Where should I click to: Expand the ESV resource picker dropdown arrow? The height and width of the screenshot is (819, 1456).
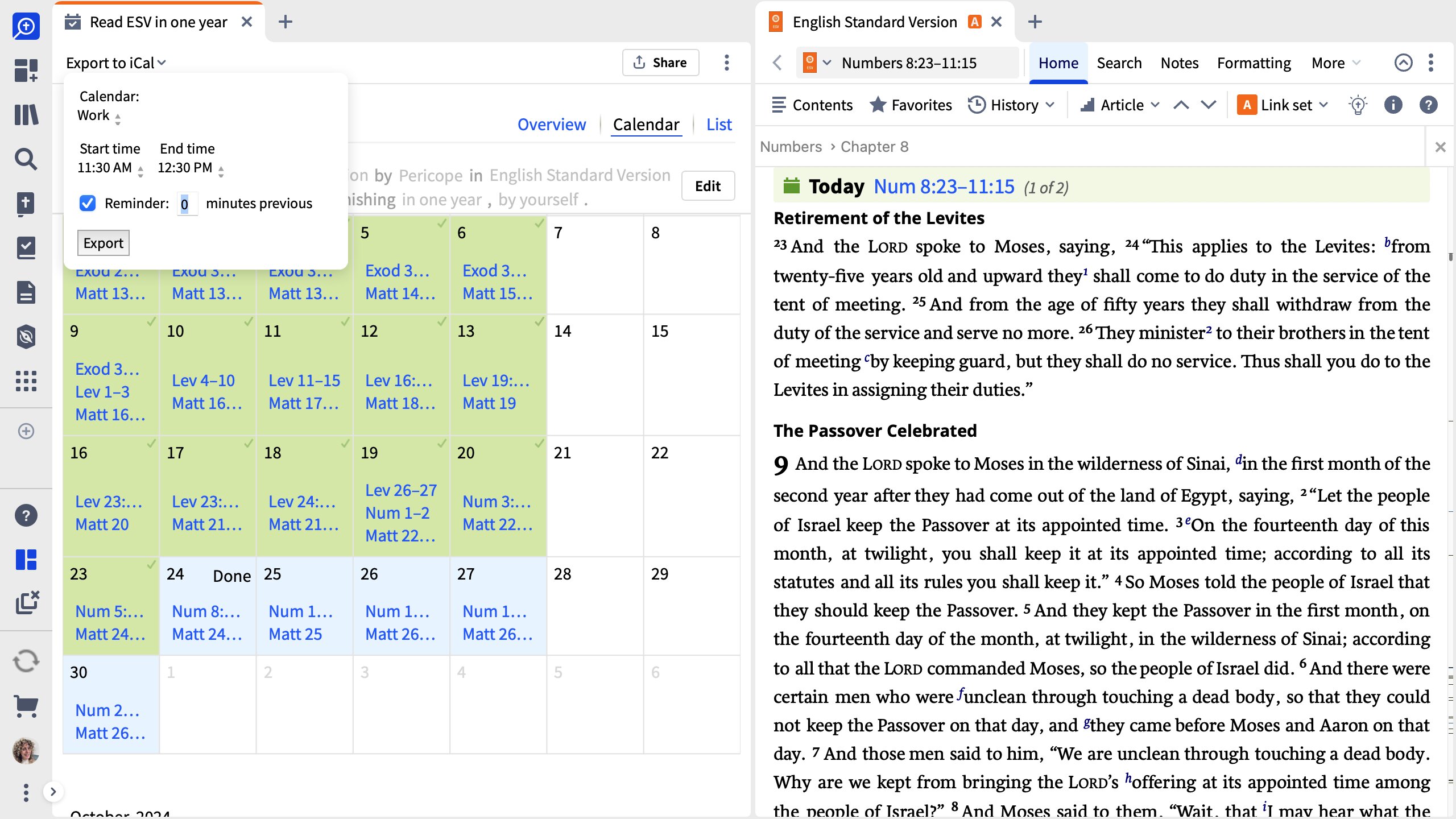[828, 63]
